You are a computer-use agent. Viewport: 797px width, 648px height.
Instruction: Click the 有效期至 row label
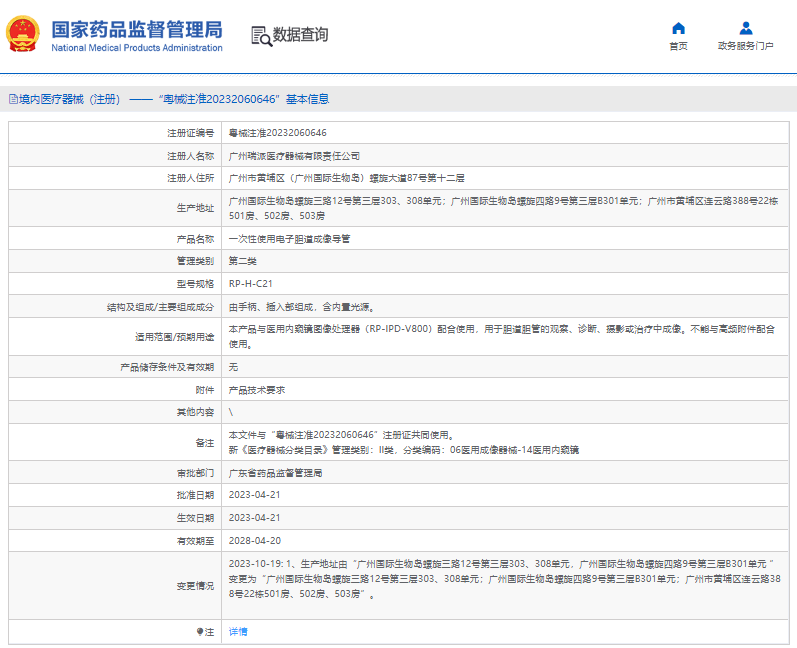195,541
